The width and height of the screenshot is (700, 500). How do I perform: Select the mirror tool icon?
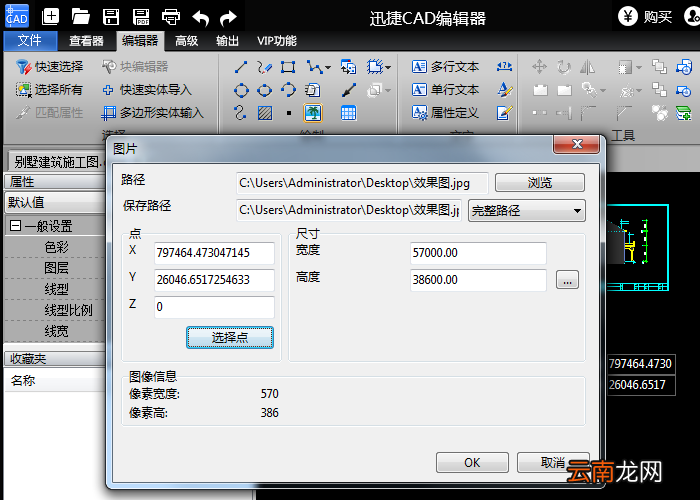click(588, 67)
